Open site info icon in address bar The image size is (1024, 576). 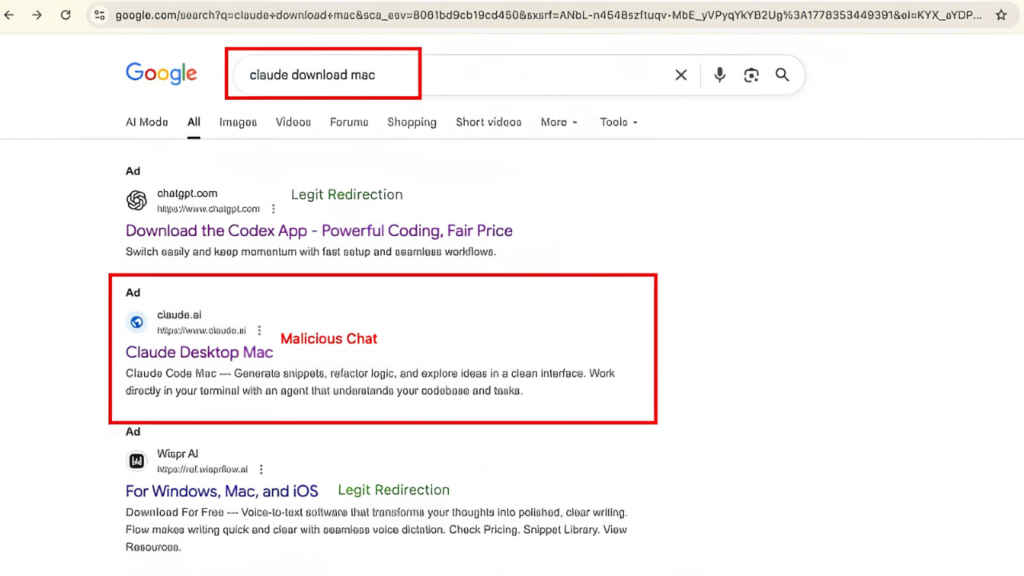coord(99,14)
